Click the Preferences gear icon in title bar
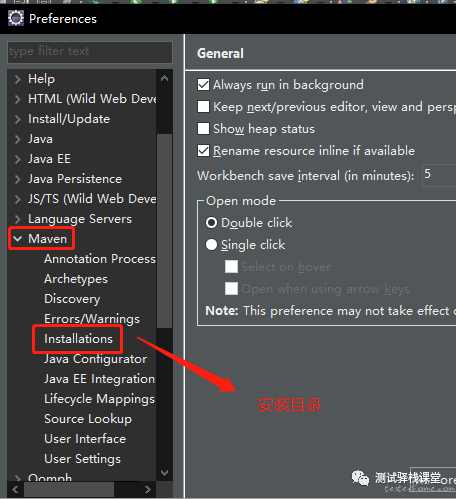The width and height of the screenshot is (456, 499). 16,18
